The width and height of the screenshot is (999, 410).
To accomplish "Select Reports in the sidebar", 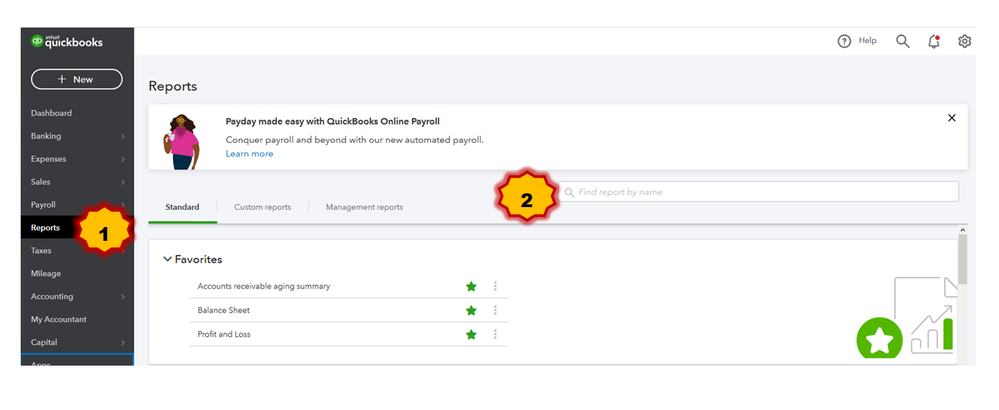I will pos(45,228).
